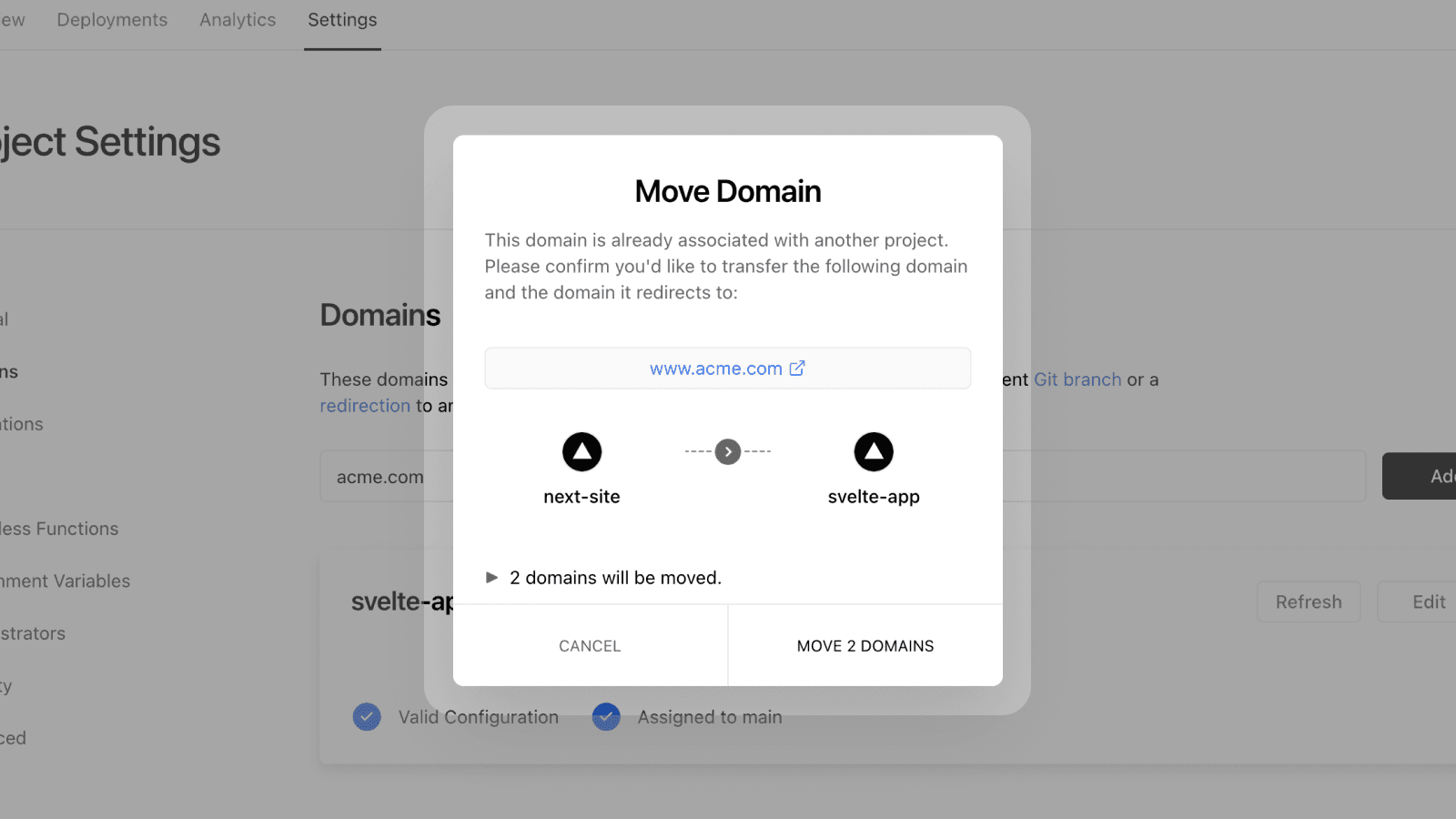
Task: Click the Refresh button for the domain
Action: point(1308,602)
